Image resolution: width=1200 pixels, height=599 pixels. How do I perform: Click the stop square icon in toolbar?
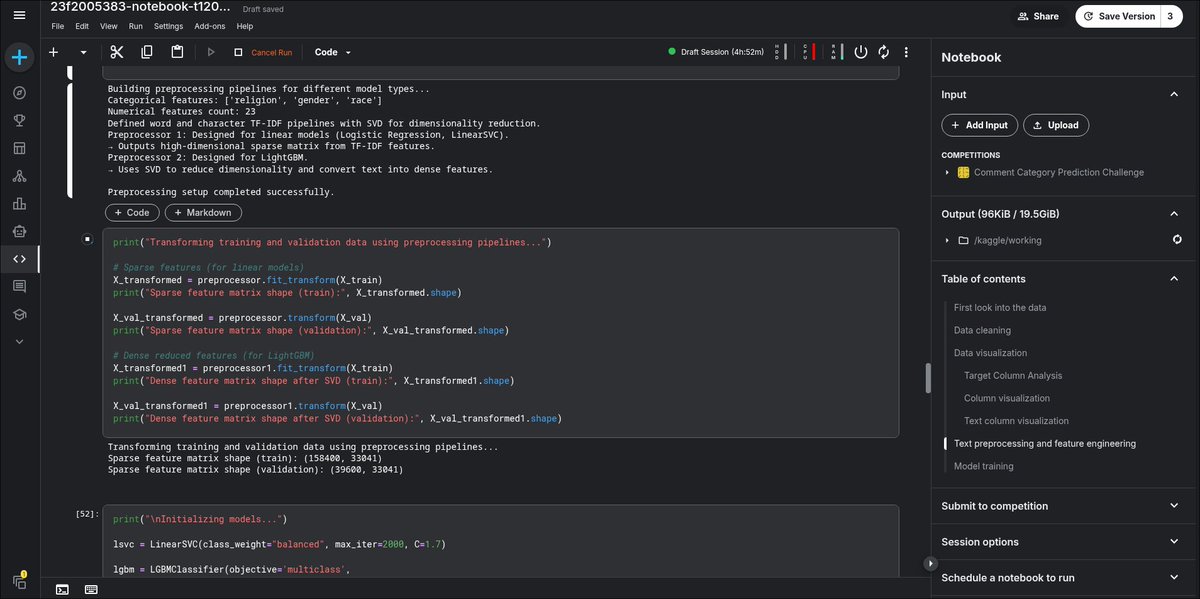click(x=238, y=52)
